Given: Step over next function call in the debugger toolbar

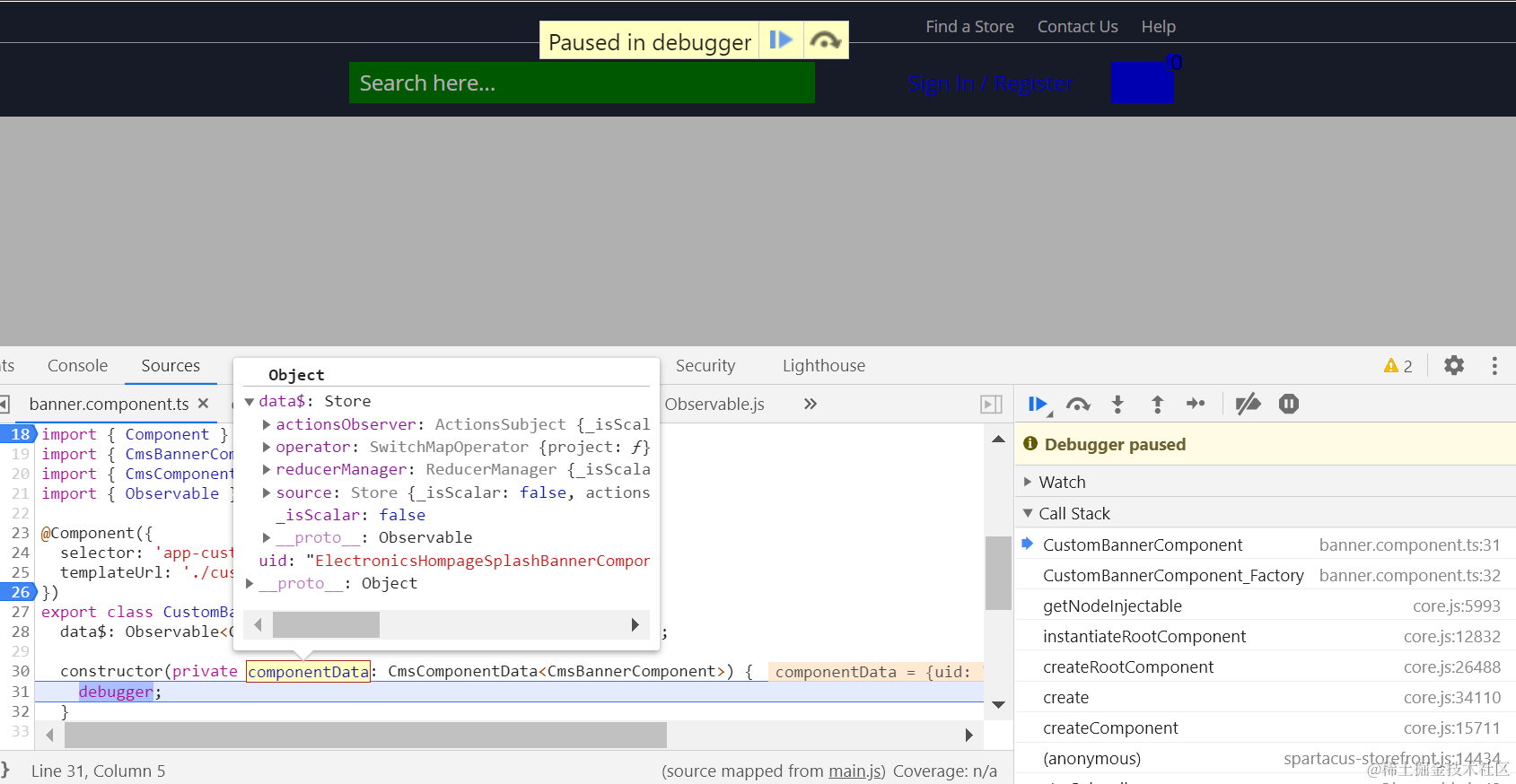Looking at the screenshot, I should click(1078, 405).
